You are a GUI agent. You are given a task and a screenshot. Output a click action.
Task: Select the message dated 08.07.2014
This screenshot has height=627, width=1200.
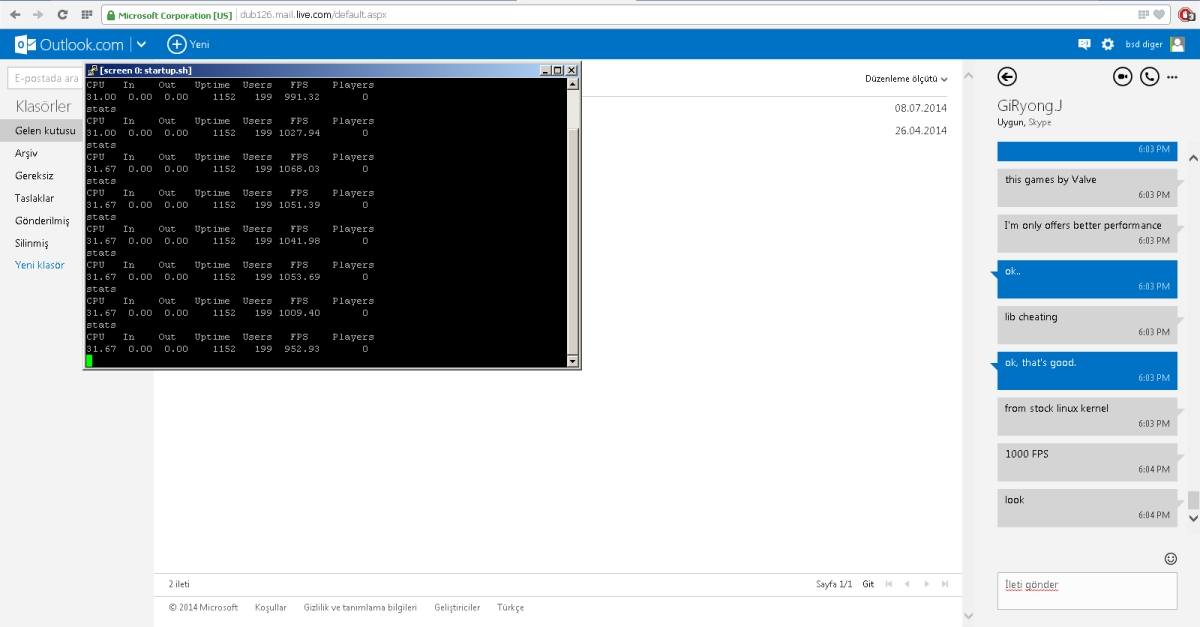point(920,108)
